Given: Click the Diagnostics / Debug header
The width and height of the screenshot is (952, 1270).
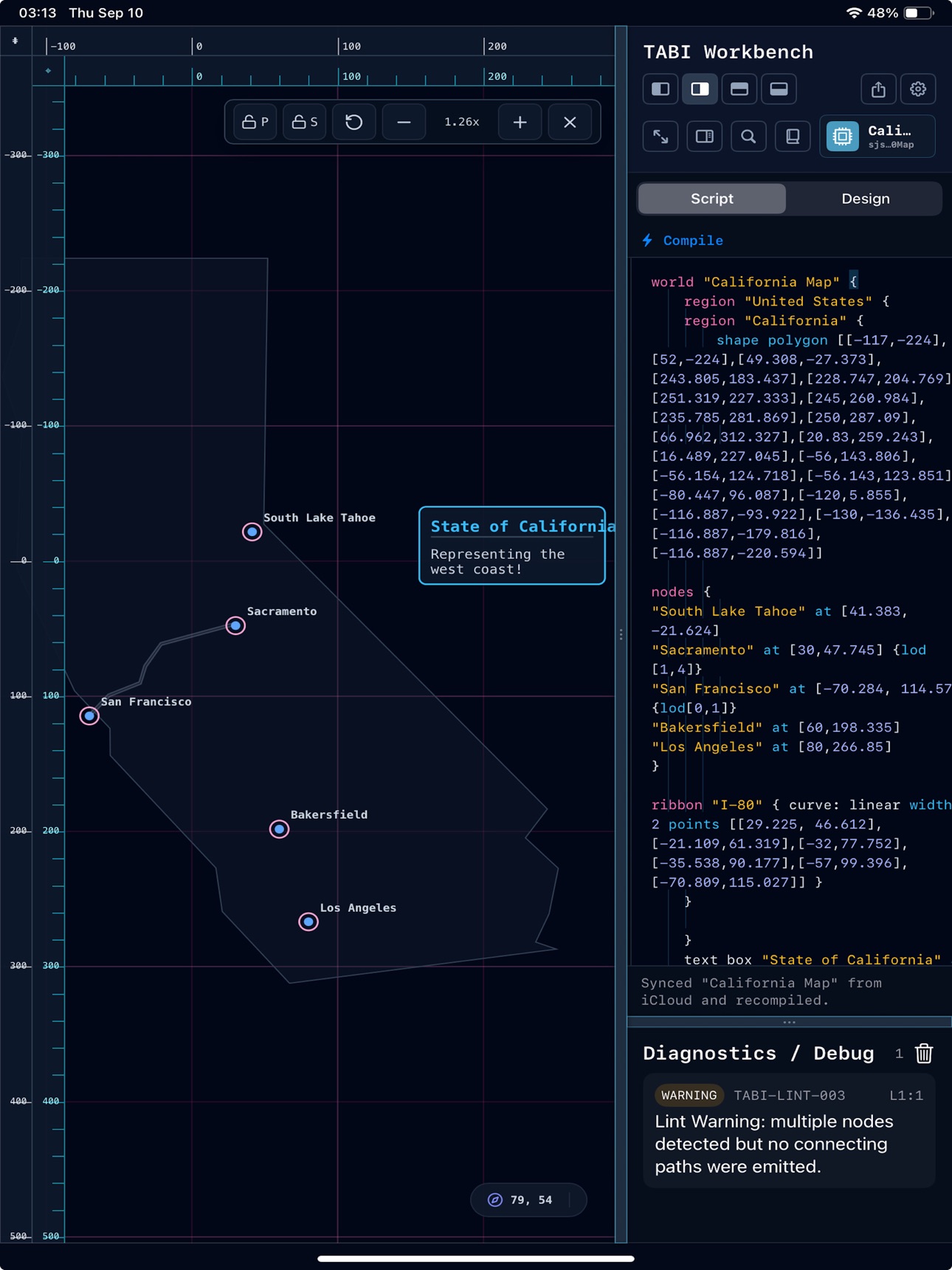Looking at the screenshot, I should coord(759,1054).
